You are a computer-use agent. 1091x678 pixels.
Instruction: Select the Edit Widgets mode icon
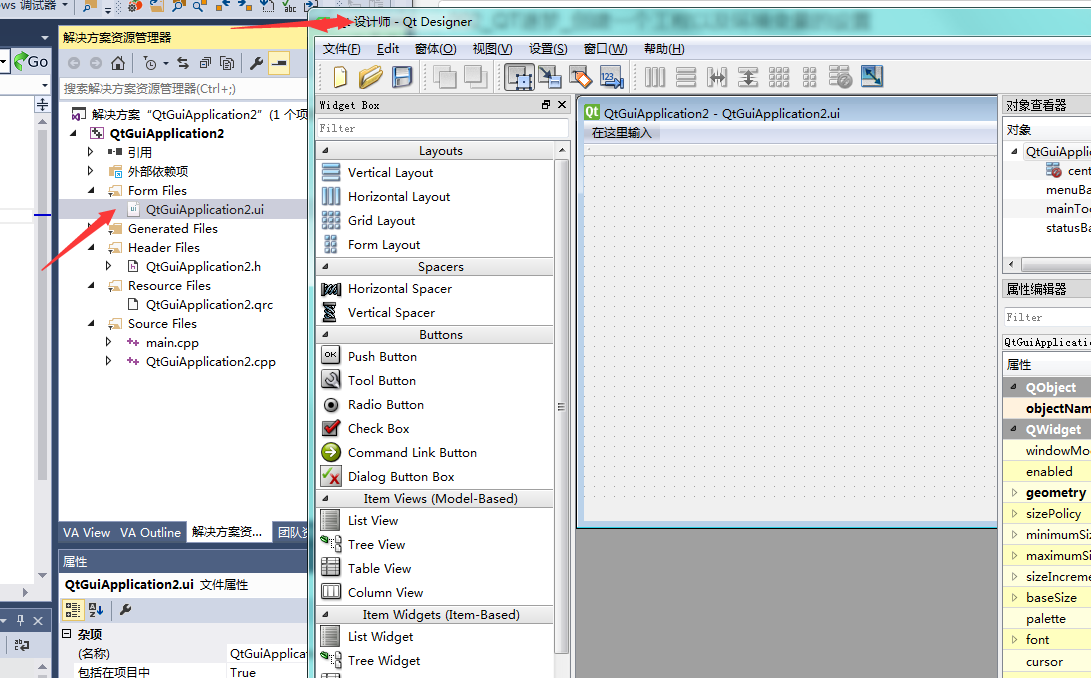pos(519,77)
